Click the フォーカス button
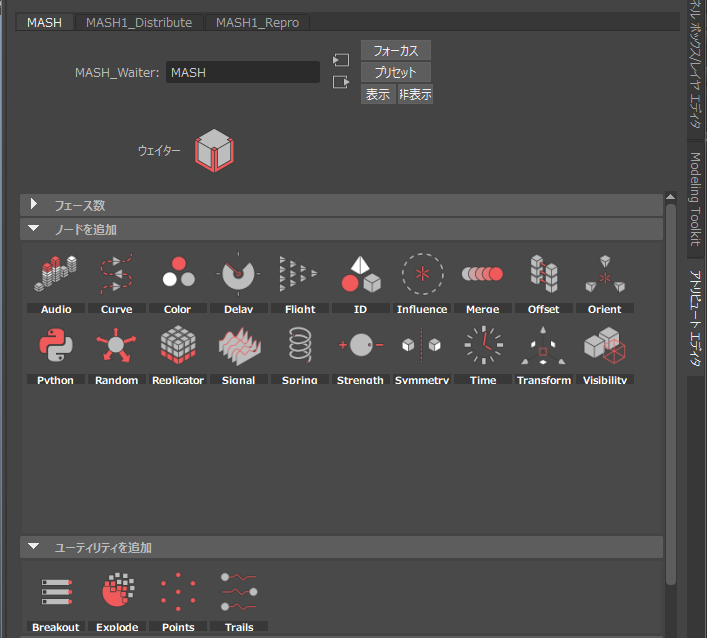The height and width of the screenshot is (638, 707). (x=396, y=50)
